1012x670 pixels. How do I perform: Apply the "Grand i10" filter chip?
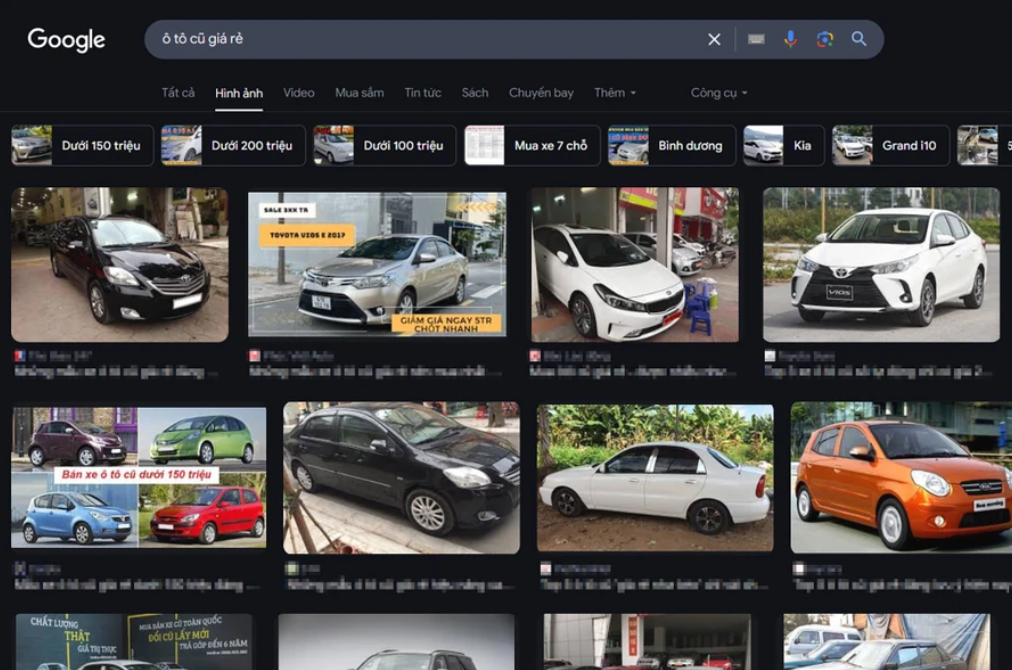(x=891, y=145)
